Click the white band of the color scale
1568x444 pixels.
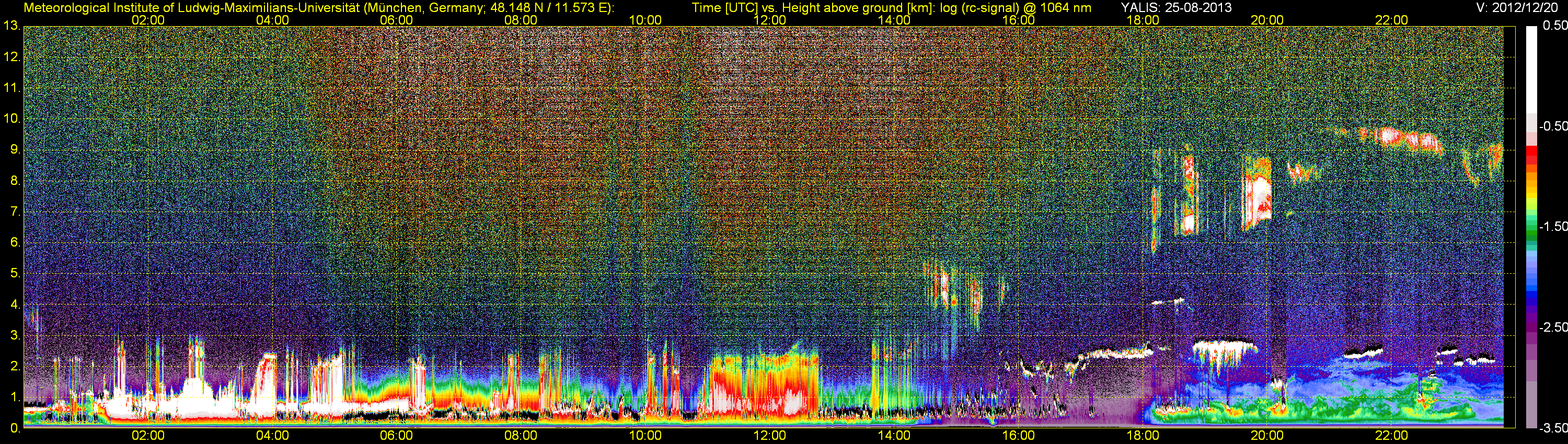tap(1531, 70)
